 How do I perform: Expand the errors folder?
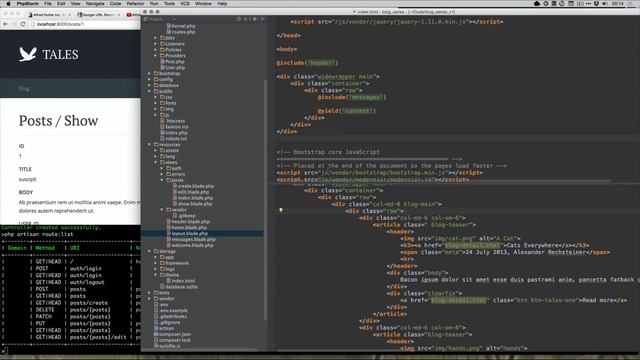162,174
